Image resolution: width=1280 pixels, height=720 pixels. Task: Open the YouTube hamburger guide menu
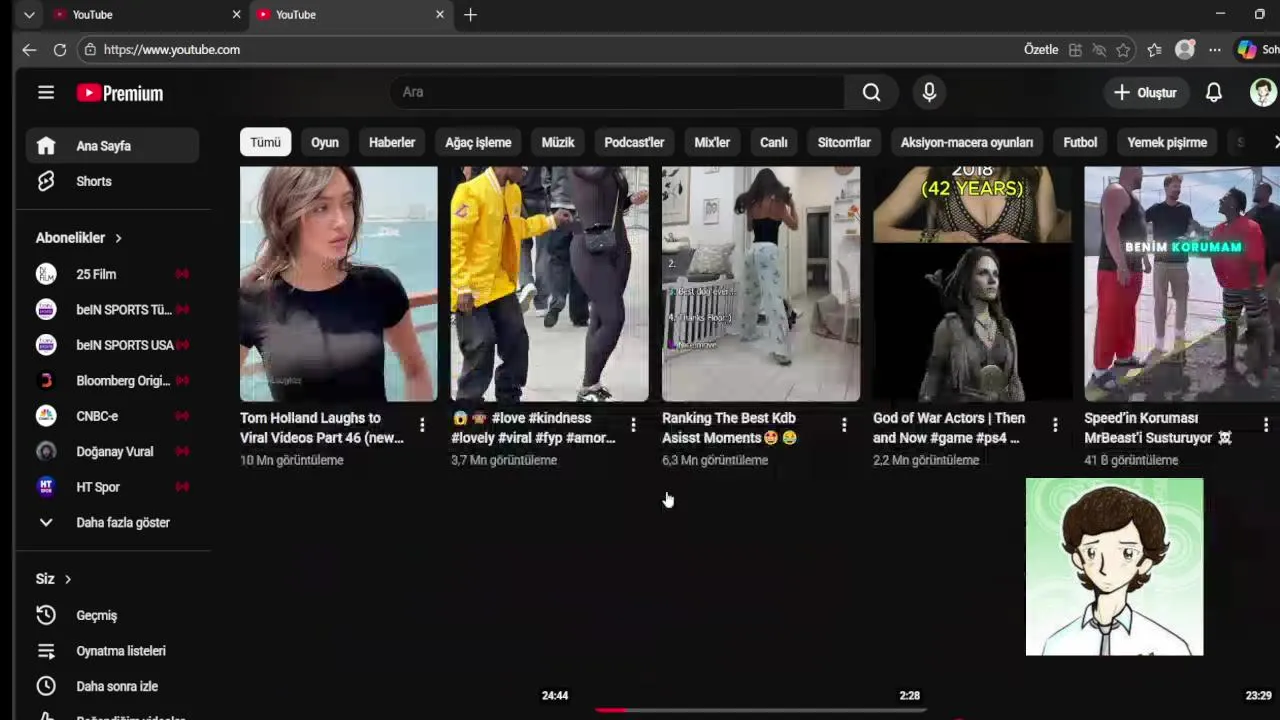46,93
